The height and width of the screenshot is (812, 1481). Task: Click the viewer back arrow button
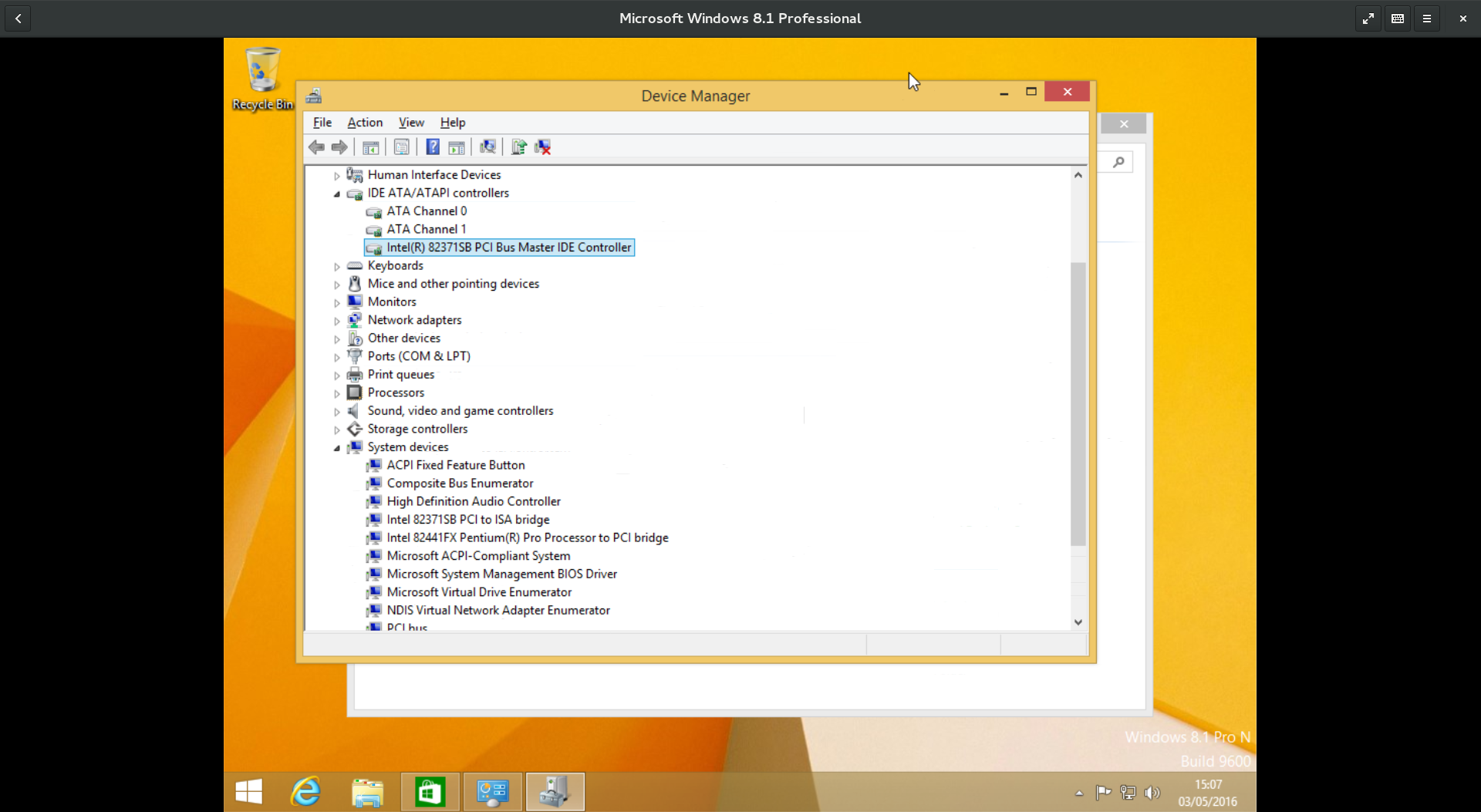pyautogui.click(x=19, y=19)
